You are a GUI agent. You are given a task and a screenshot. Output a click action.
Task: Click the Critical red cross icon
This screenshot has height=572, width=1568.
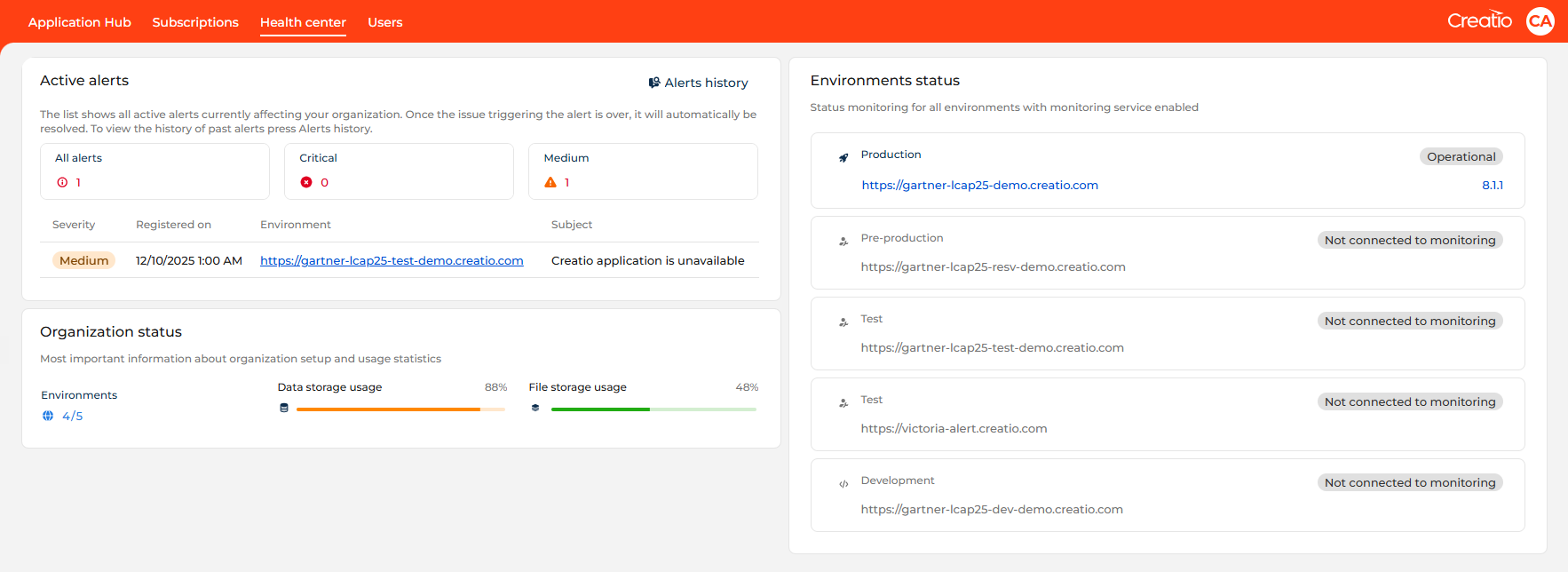pos(306,182)
